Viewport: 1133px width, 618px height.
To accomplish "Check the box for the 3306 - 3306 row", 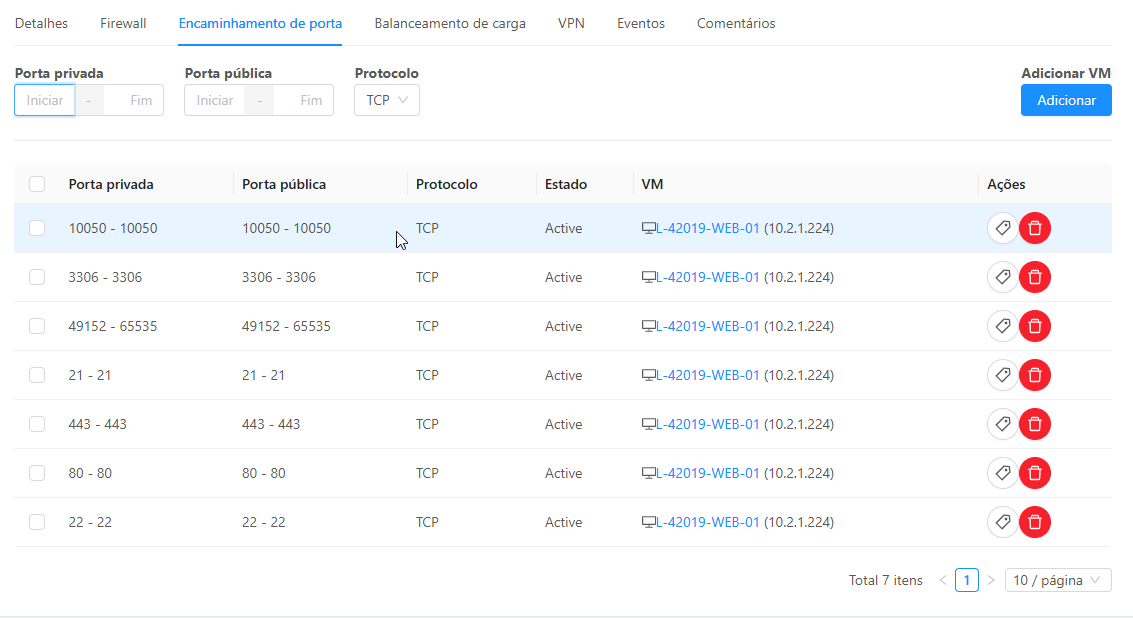I will coord(37,277).
